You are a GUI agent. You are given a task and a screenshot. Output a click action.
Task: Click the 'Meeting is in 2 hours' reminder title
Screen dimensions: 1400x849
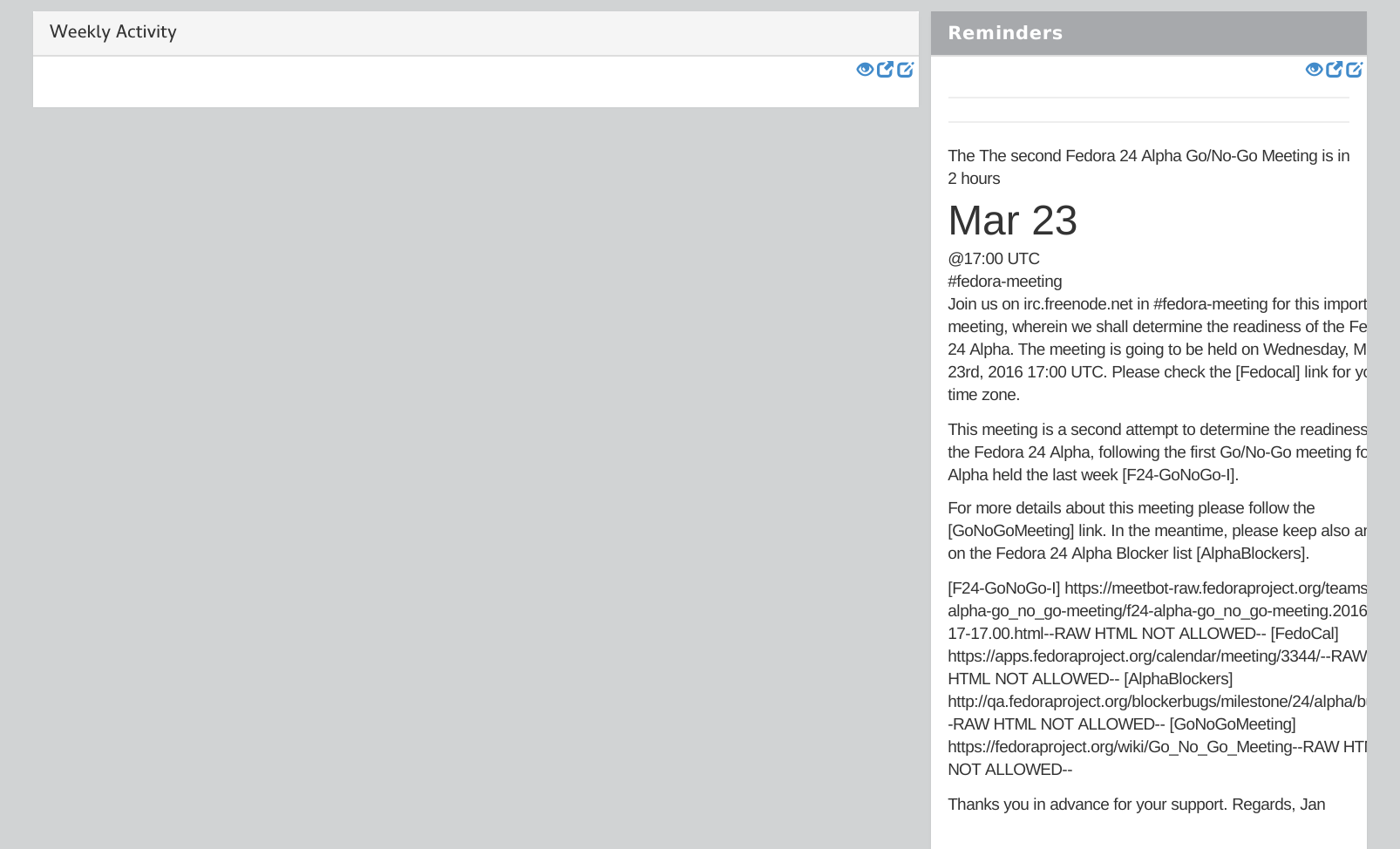point(1148,167)
